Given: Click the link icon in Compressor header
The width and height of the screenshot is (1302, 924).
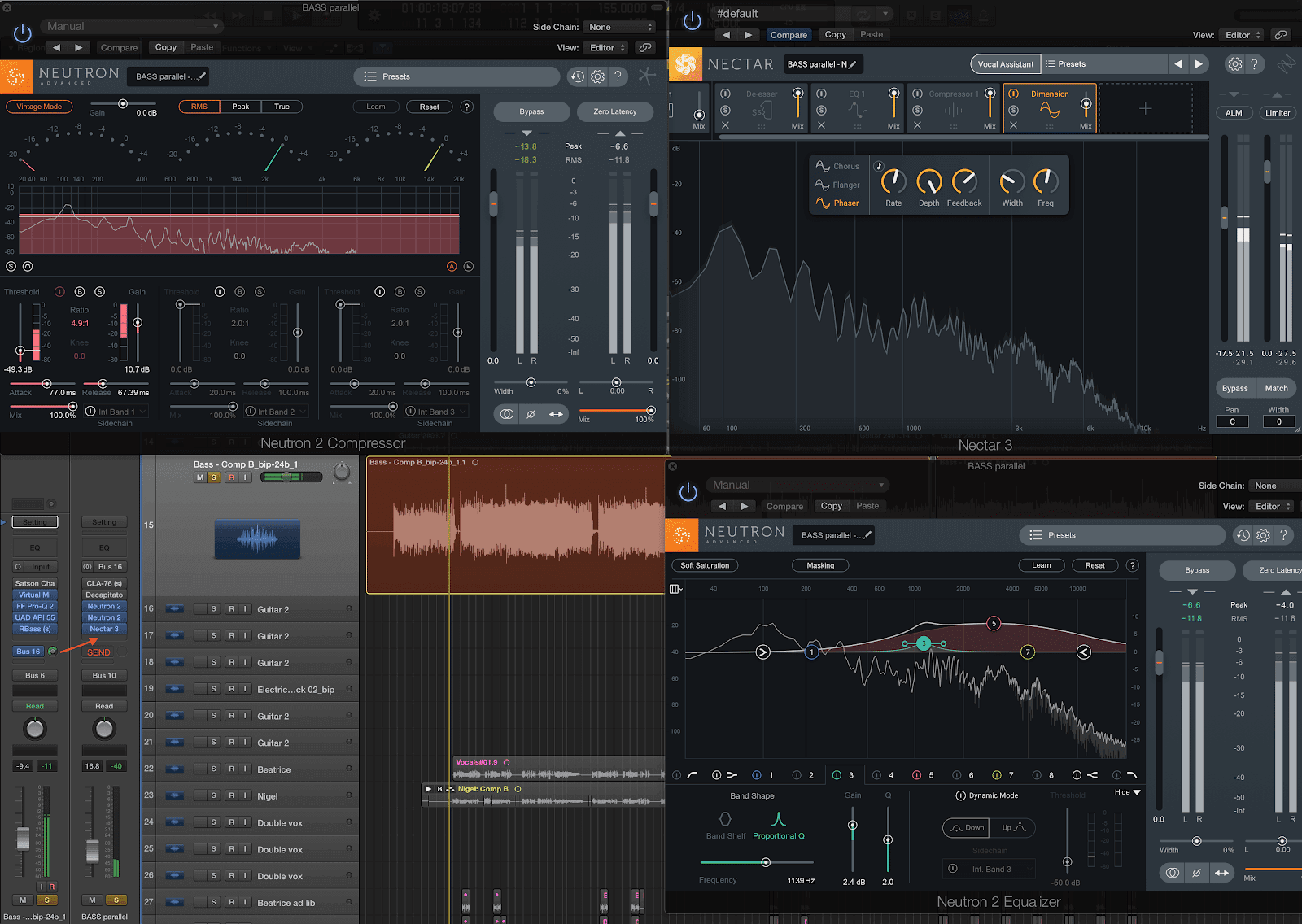Looking at the screenshot, I should (x=644, y=48).
